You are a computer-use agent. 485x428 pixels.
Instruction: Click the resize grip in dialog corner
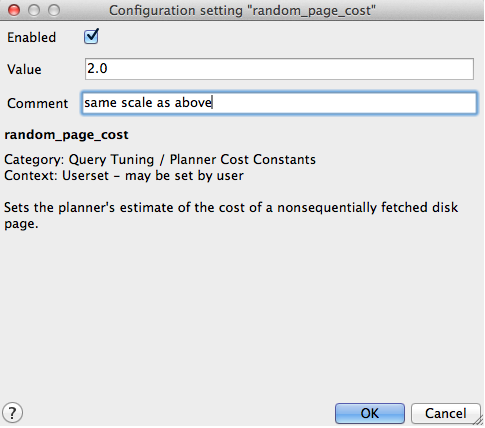tap(479, 422)
